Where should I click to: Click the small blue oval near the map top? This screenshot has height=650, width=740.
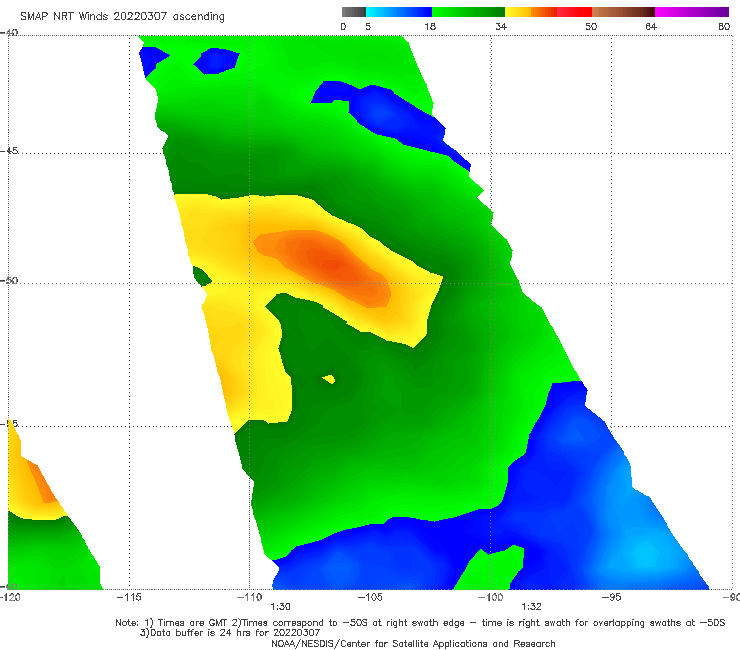[217, 61]
